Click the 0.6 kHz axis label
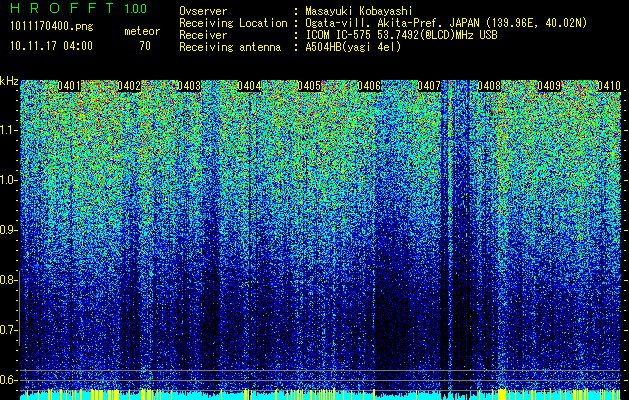The height and width of the screenshot is (400, 629). [x=9, y=380]
